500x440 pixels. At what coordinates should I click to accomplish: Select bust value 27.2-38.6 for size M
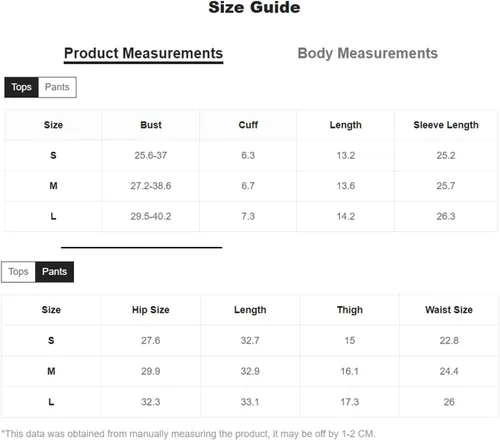click(151, 186)
